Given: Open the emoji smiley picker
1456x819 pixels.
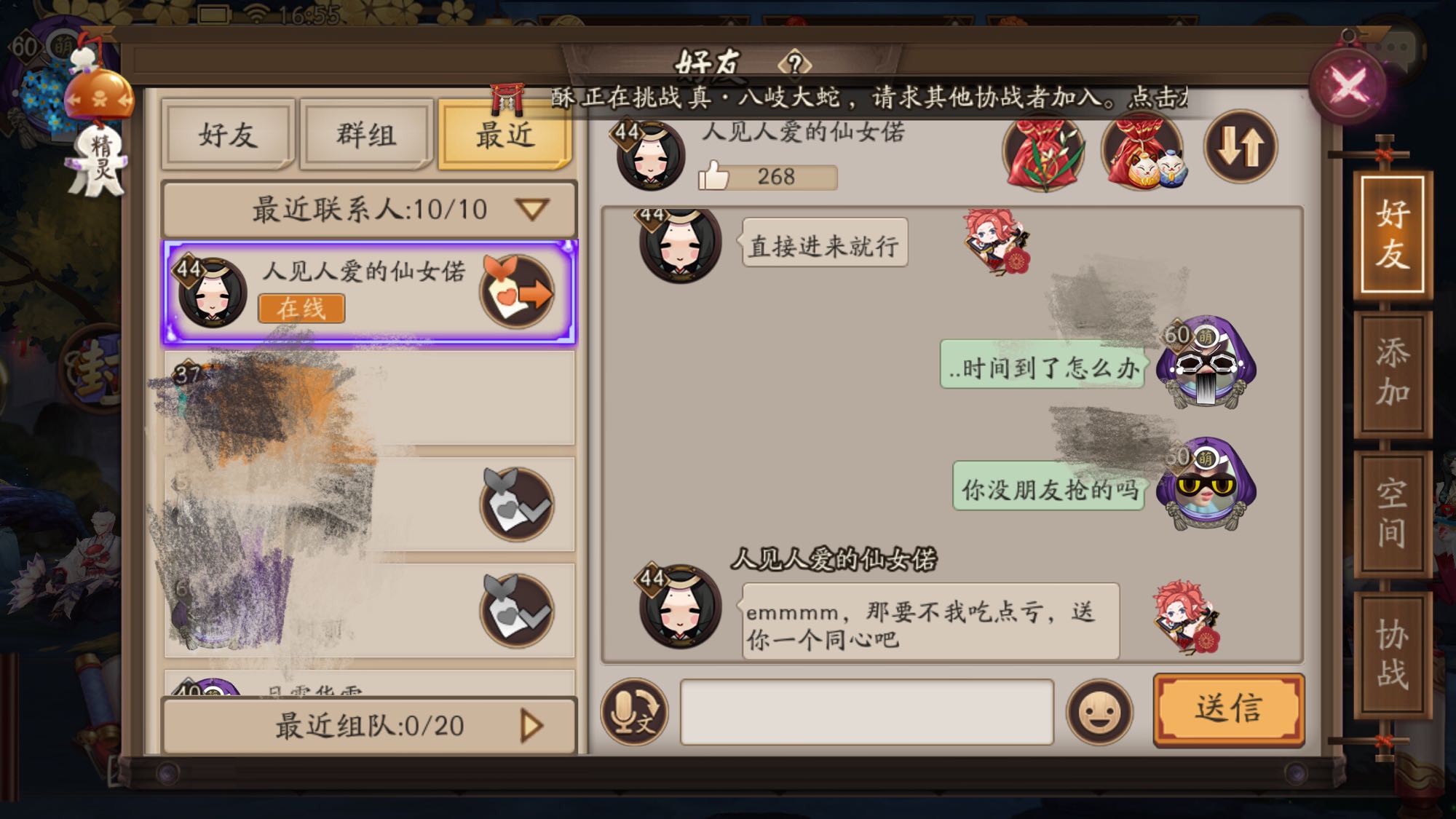Looking at the screenshot, I should [x=1099, y=712].
